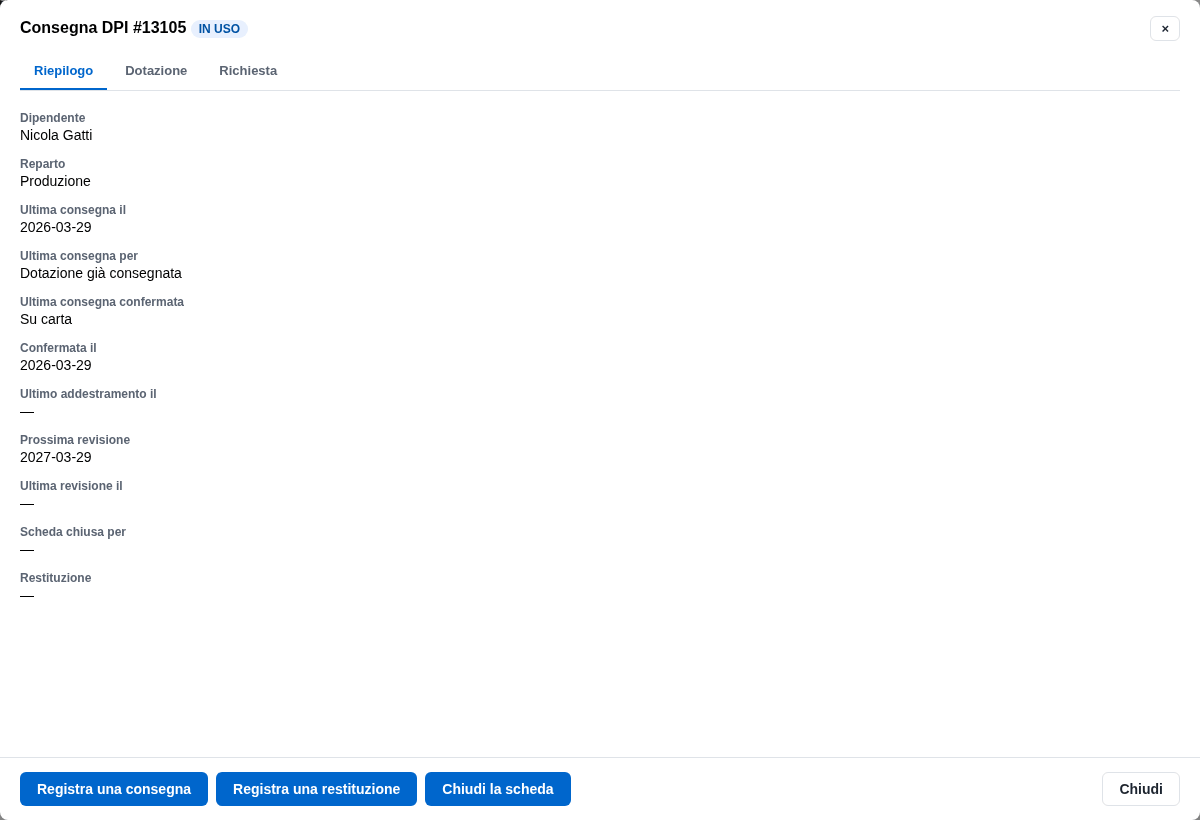Click the text Dotazione già consegnata
Screen dimensions: 1200x820
coord(101,273)
